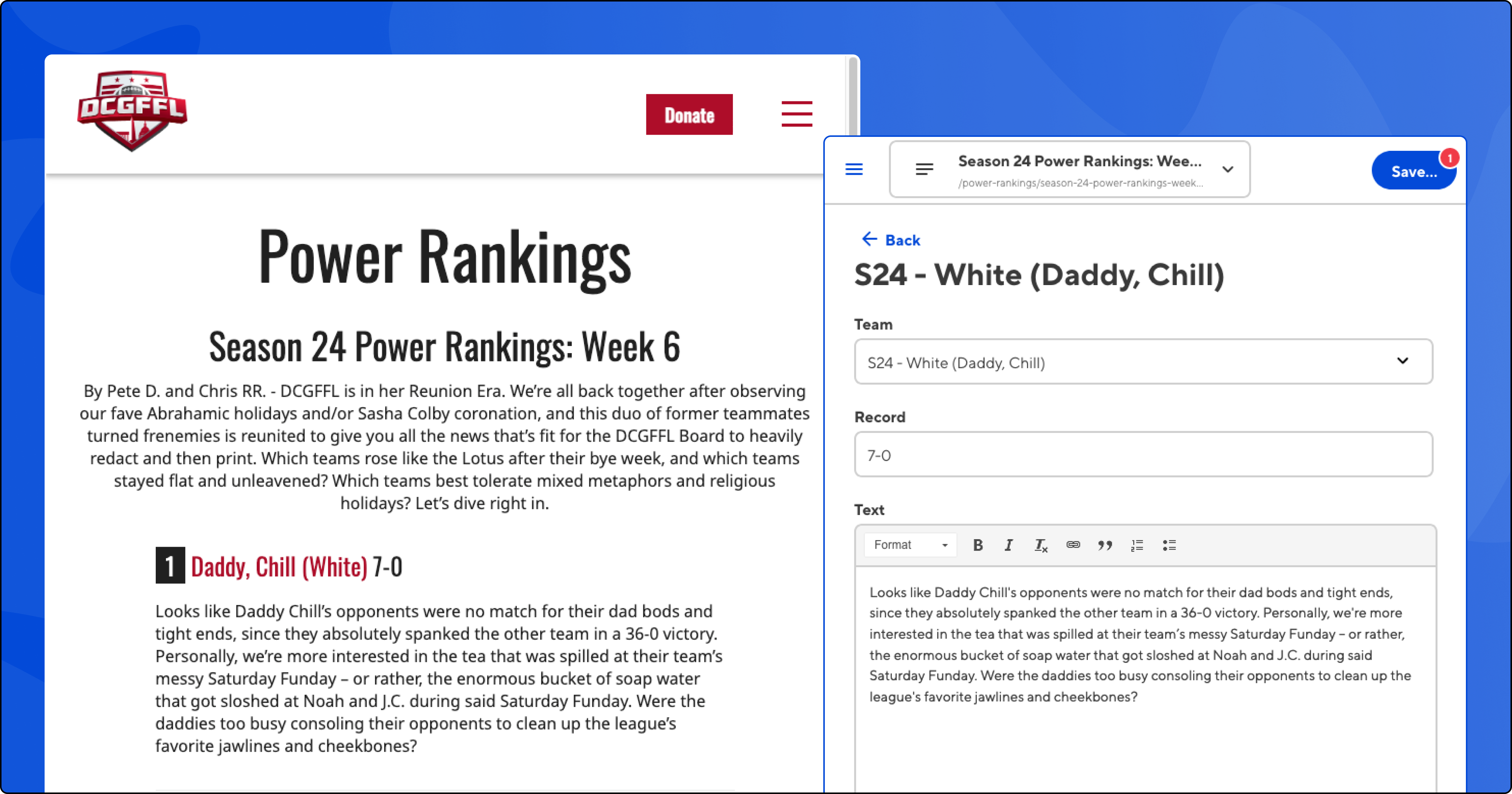Screen dimensions: 1512x794
Task: Click the Donate button
Action: [x=689, y=115]
